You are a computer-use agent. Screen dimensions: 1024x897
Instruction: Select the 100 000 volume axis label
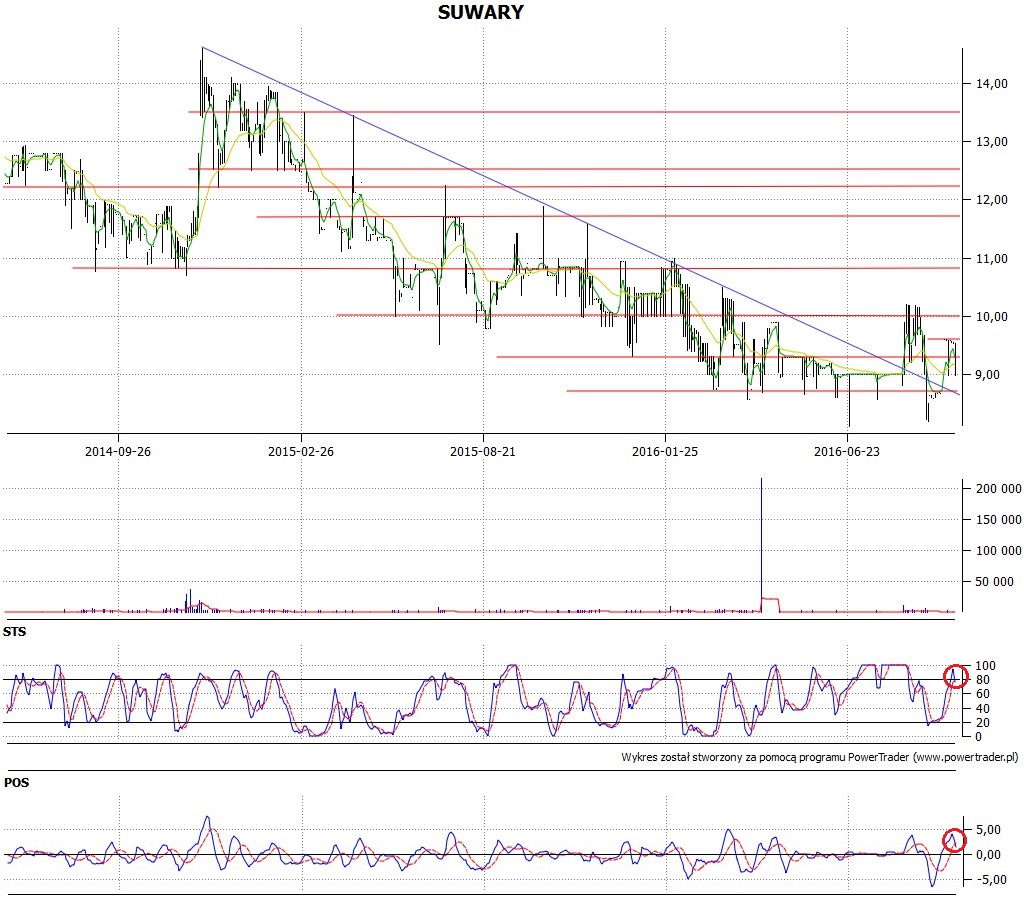coord(999,550)
